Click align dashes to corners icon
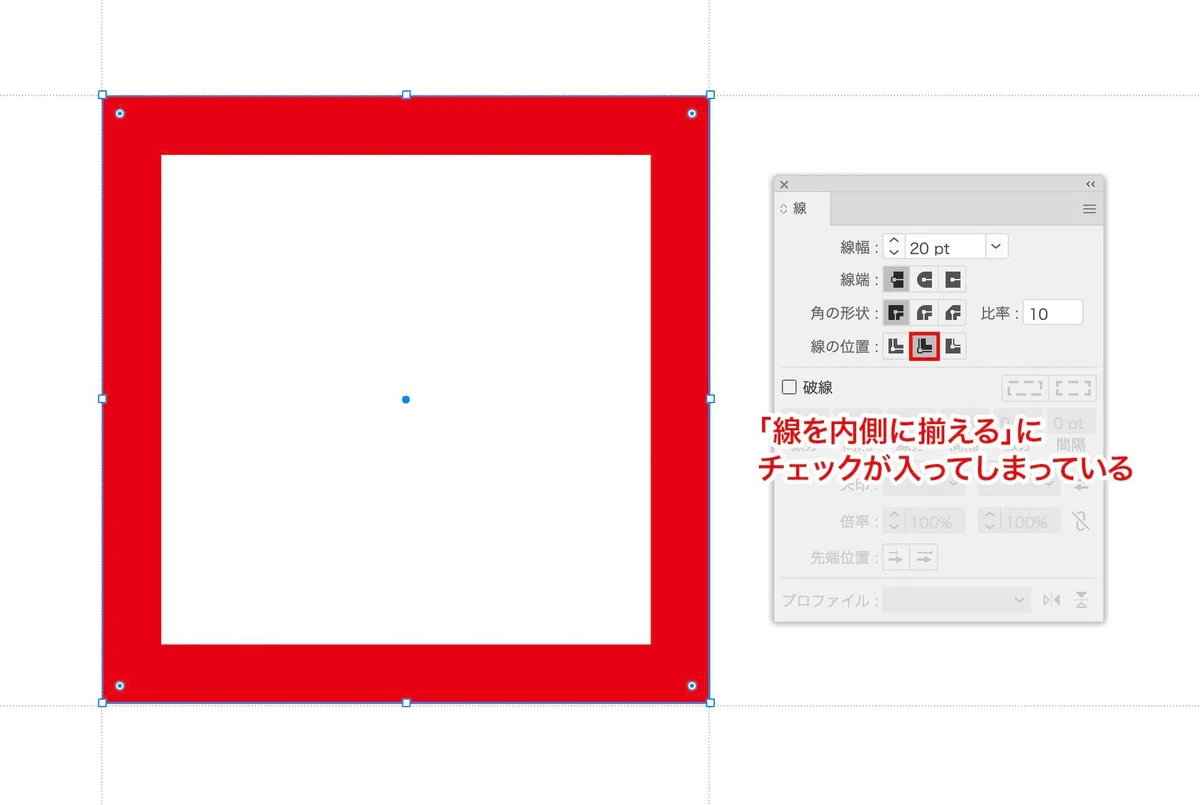The width and height of the screenshot is (1200, 805). (1074, 388)
